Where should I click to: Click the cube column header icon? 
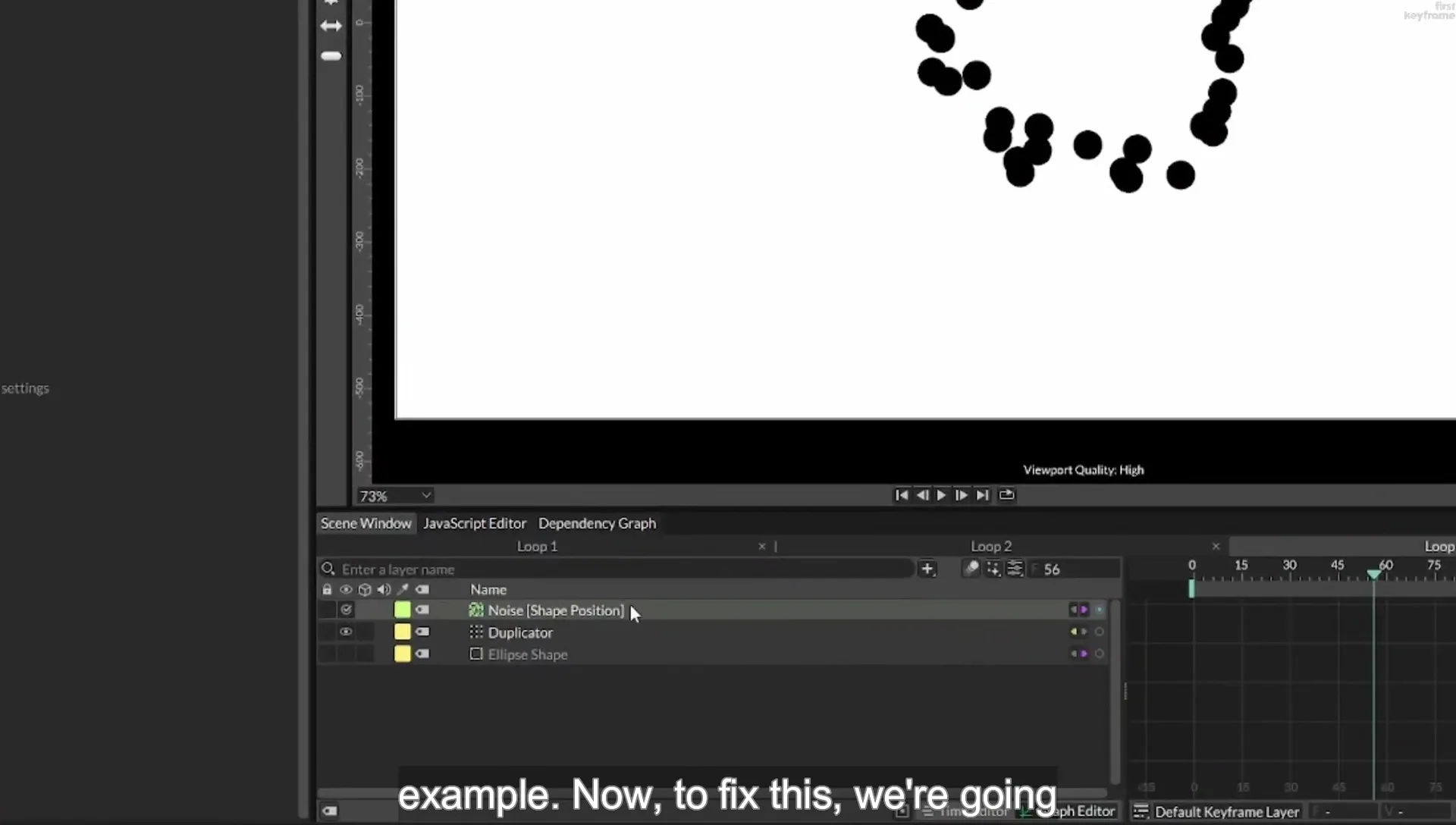365,589
